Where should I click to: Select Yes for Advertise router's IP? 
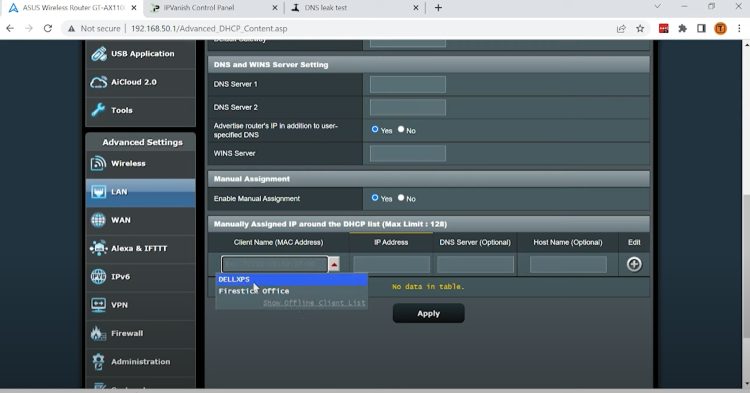(x=375, y=130)
